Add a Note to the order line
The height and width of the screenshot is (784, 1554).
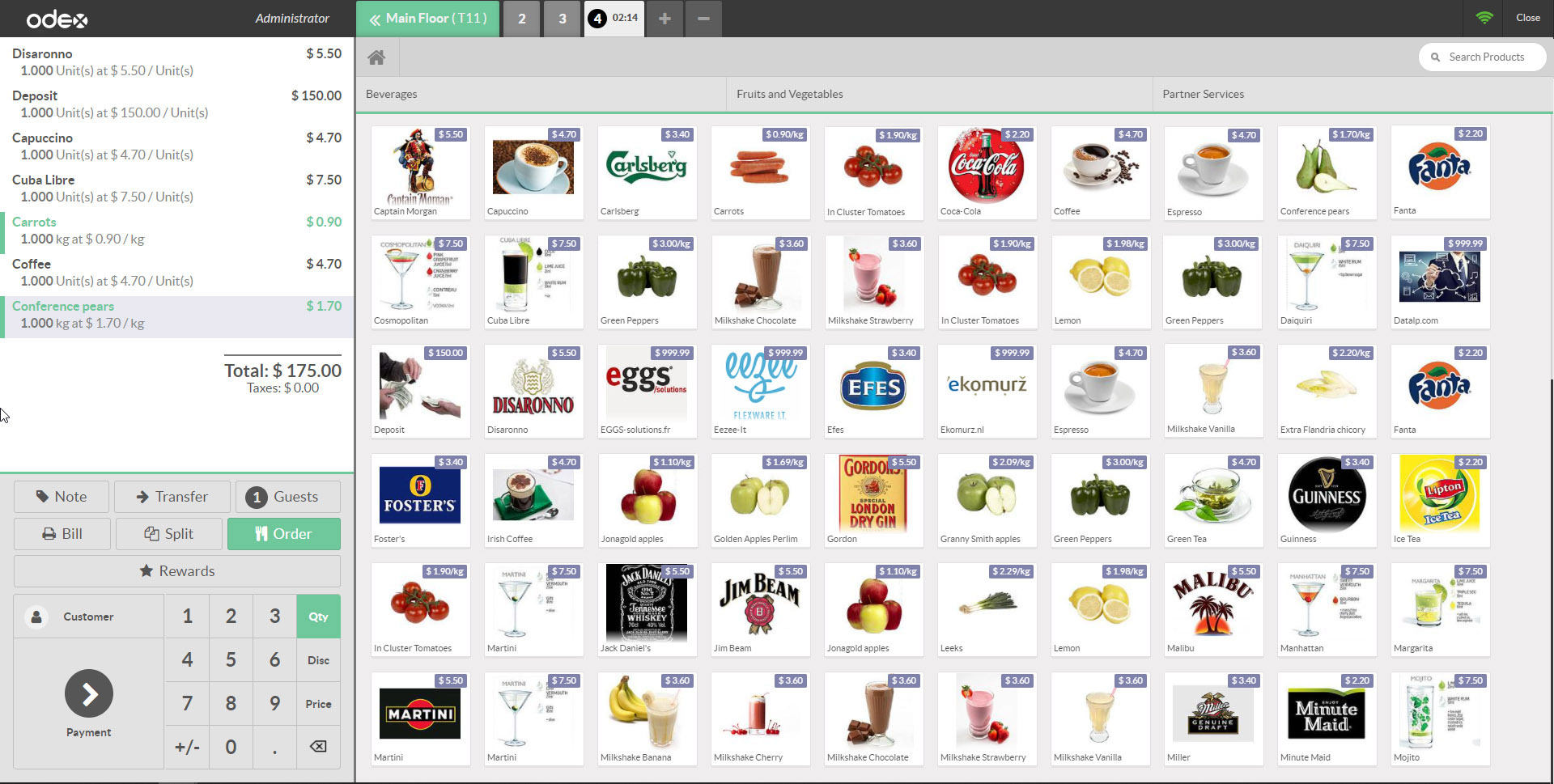[62, 497]
